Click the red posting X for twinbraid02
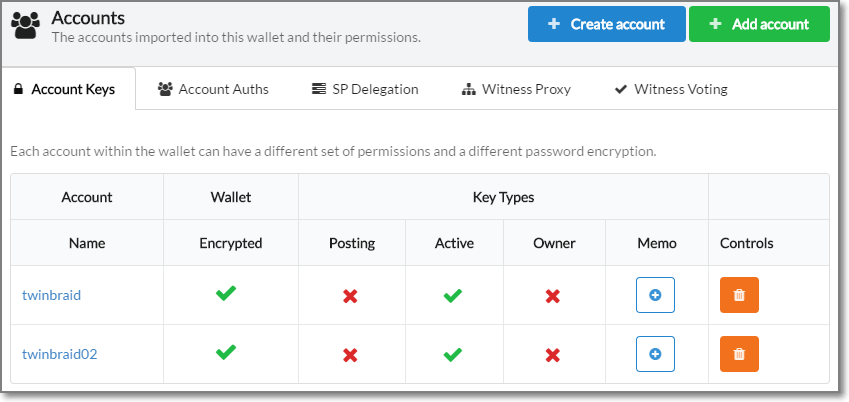 351,355
